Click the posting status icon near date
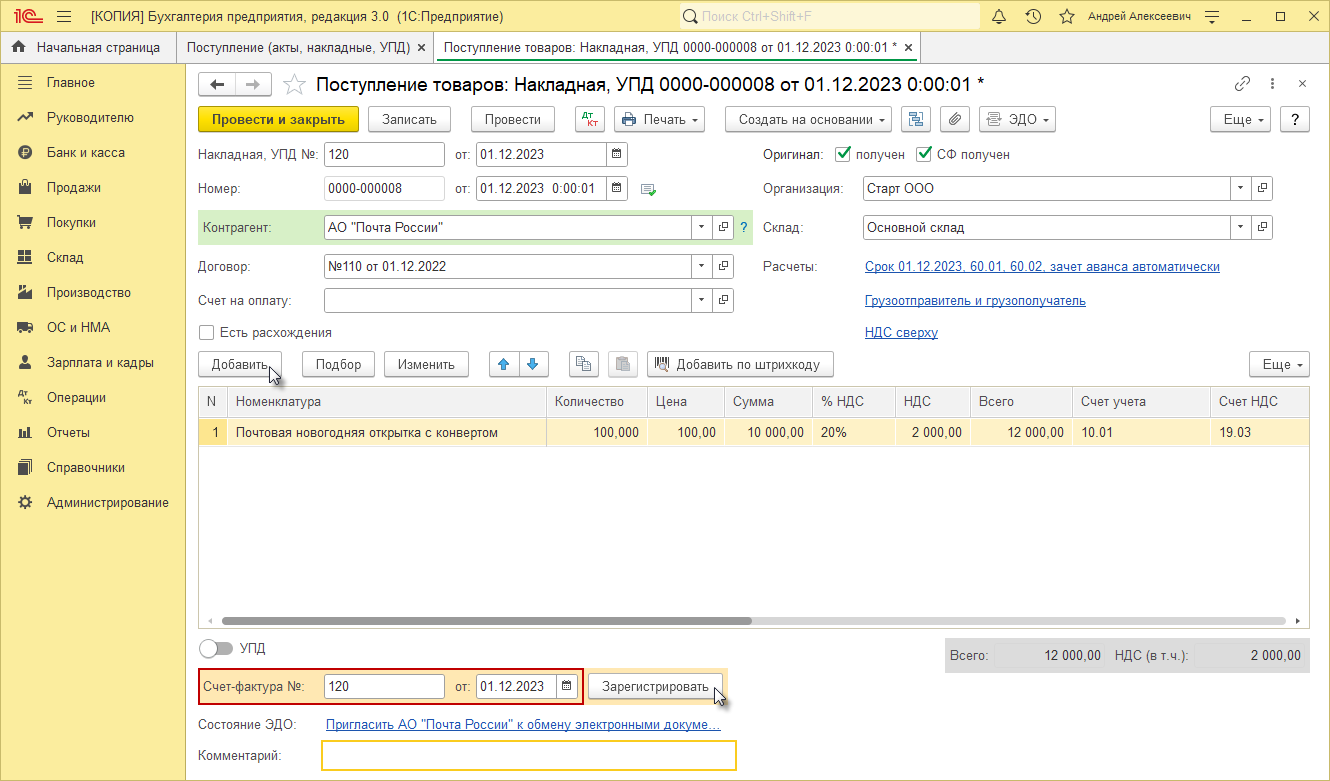The height and width of the screenshot is (781, 1330). point(648,189)
